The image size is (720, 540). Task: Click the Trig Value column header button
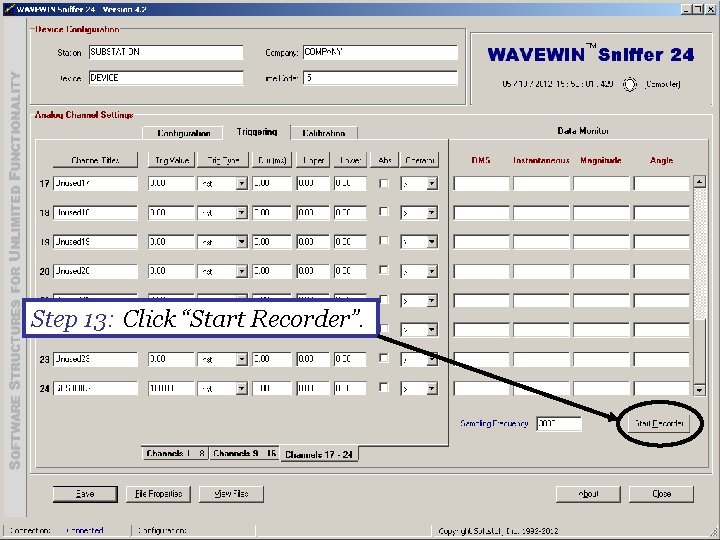172,160
